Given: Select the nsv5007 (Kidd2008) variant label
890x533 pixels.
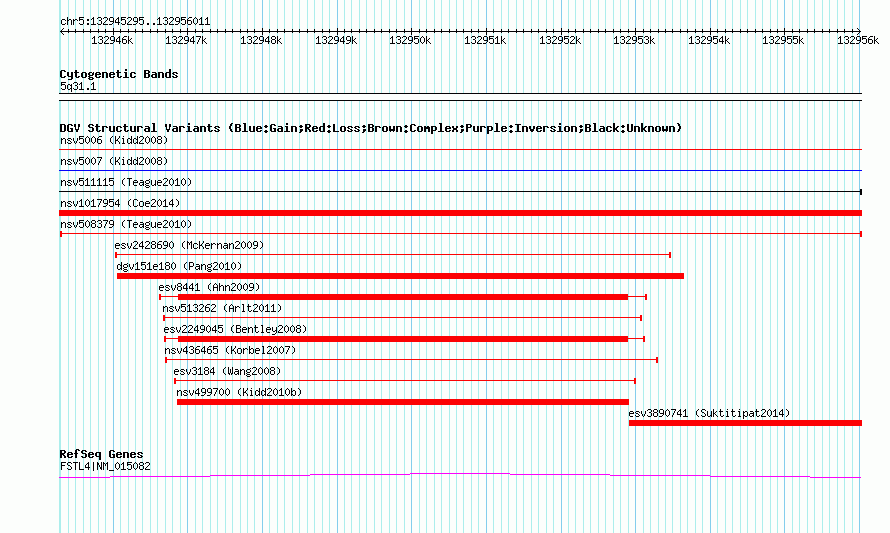Looking at the screenshot, I should tap(114, 161).
